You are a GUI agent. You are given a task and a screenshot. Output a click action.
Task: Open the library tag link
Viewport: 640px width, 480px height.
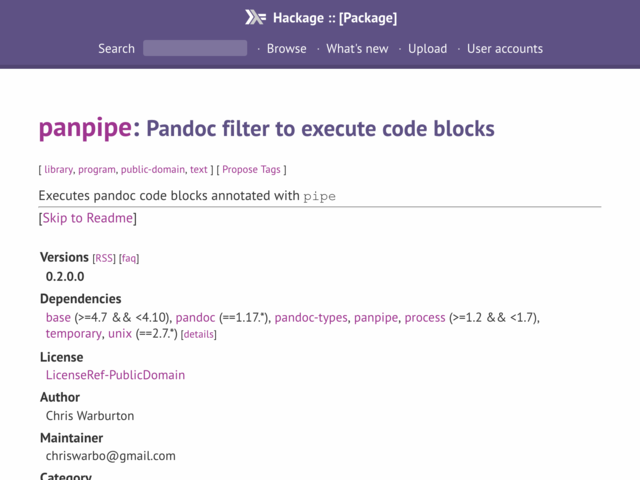(x=58, y=169)
